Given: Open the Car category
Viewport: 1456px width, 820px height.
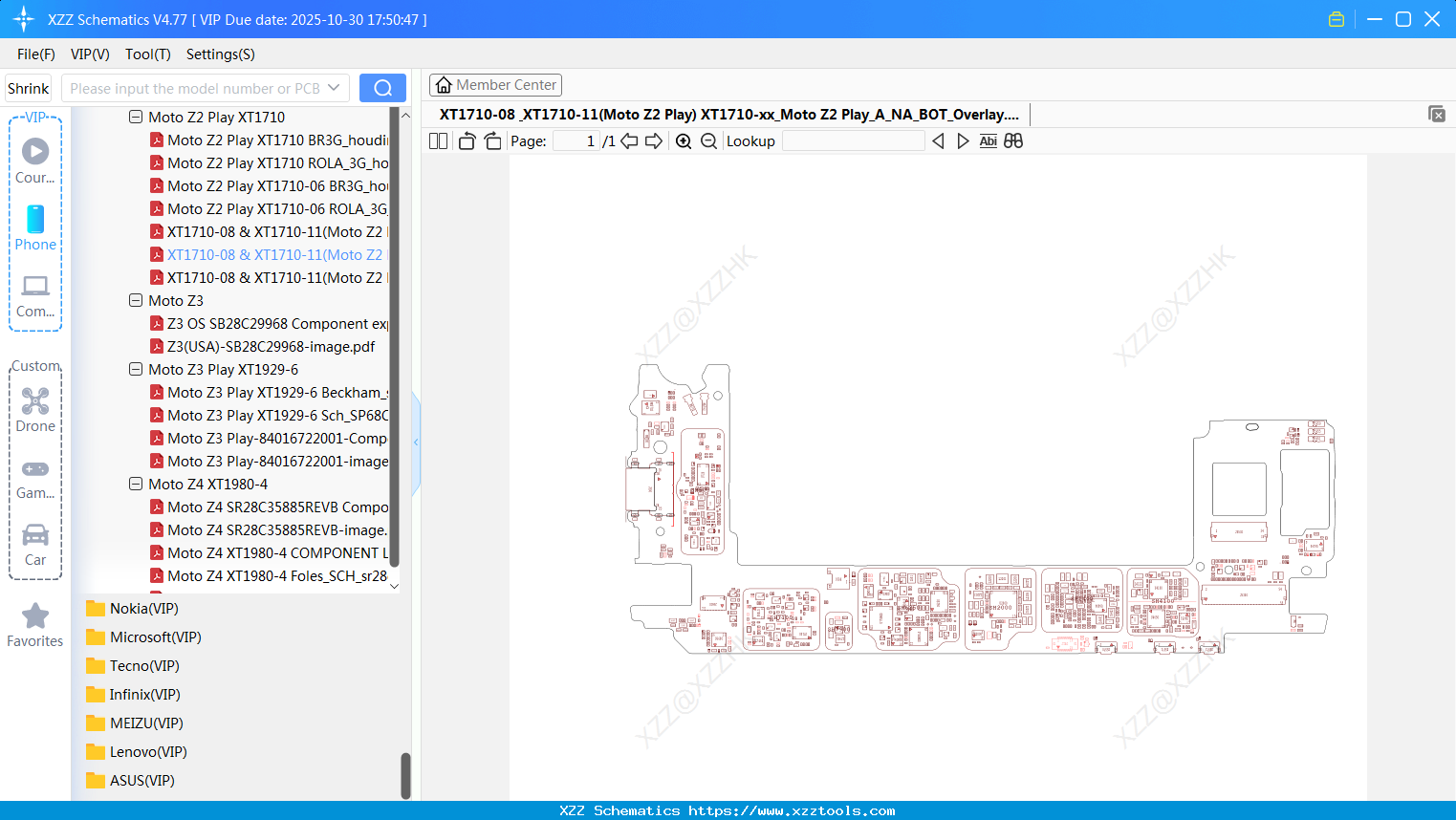Looking at the screenshot, I should pos(35,545).
